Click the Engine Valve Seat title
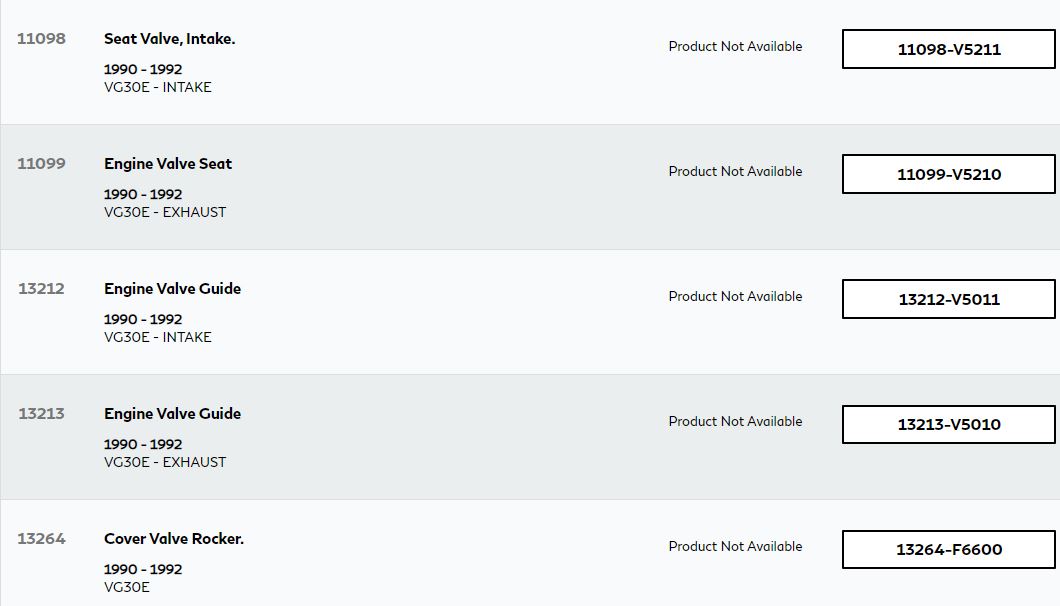The height and width of the screenshot is (606, 1060). point(168,164)
